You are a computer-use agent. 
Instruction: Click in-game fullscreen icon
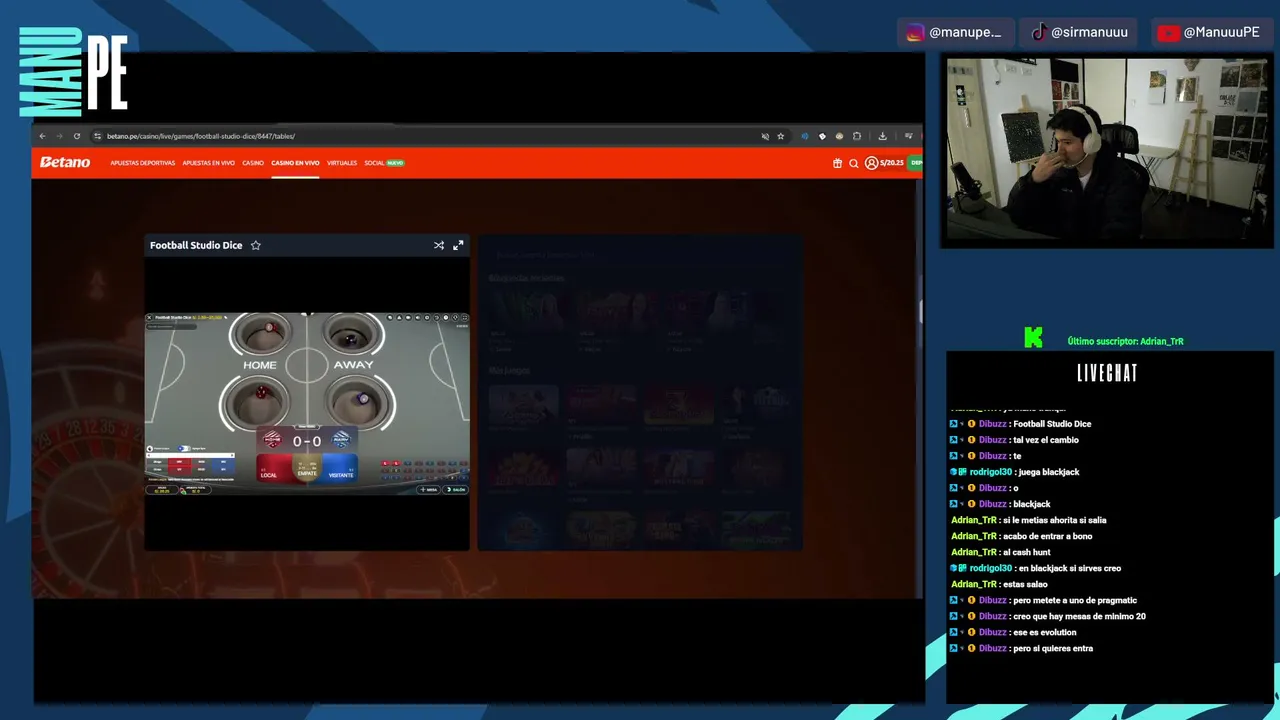[463, 318]
